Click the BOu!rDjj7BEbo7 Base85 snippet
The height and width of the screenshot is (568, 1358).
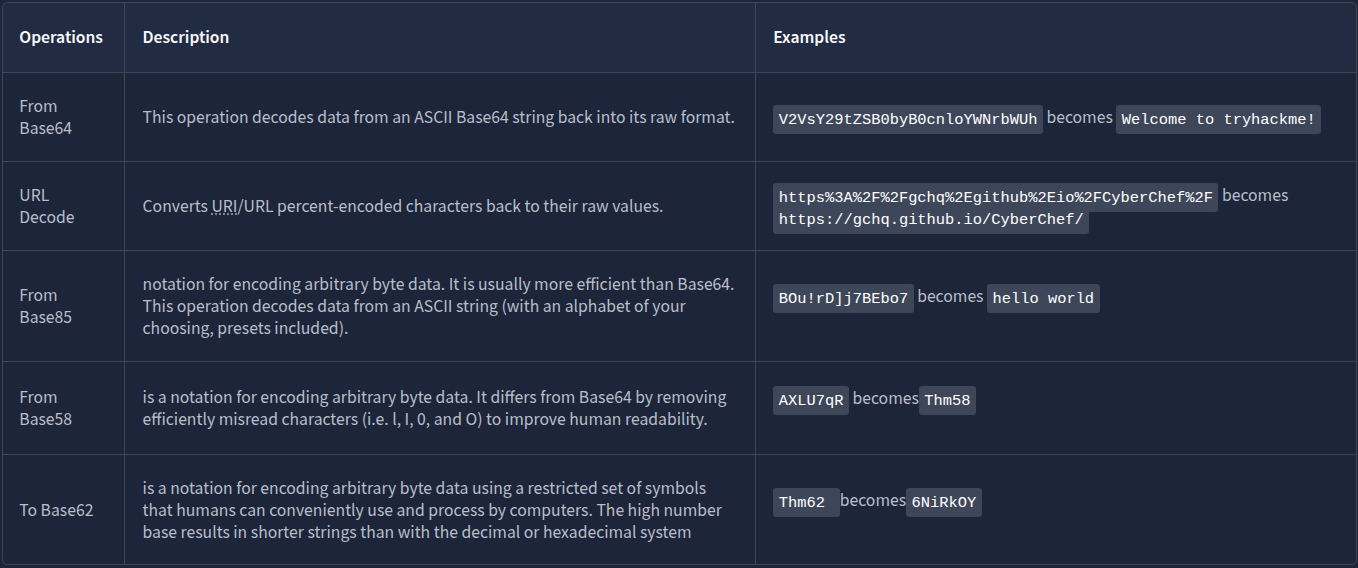pyautogui.click(x=843, y=298)
